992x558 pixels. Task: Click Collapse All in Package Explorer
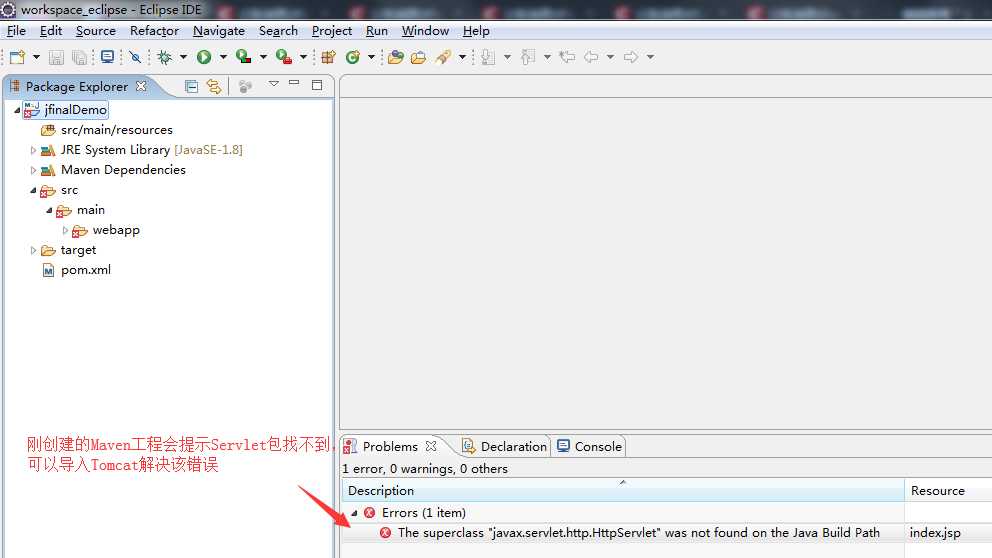coord(191,86)
